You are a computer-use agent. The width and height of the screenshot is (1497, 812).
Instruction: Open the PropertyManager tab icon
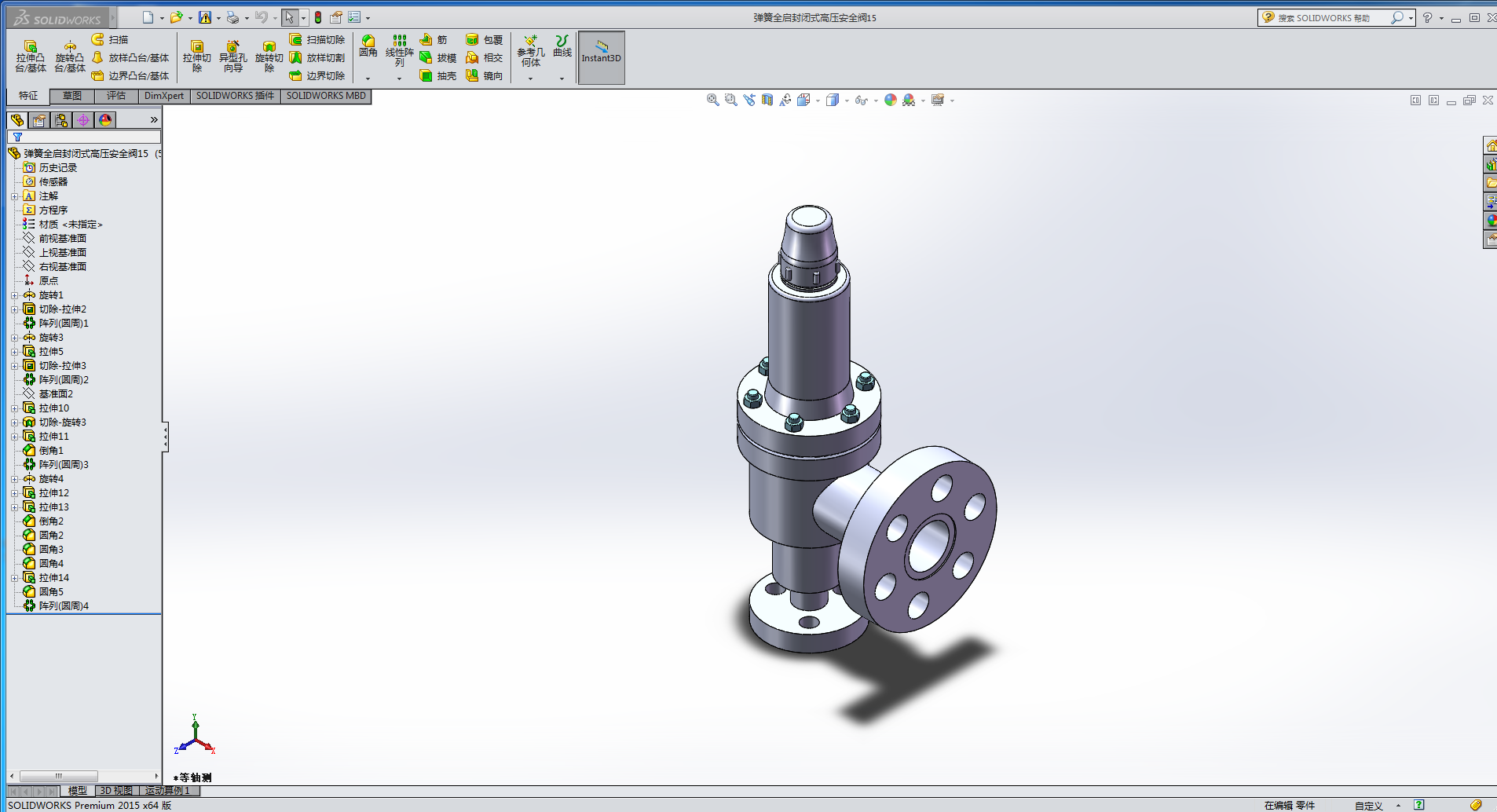coord(39,120)
